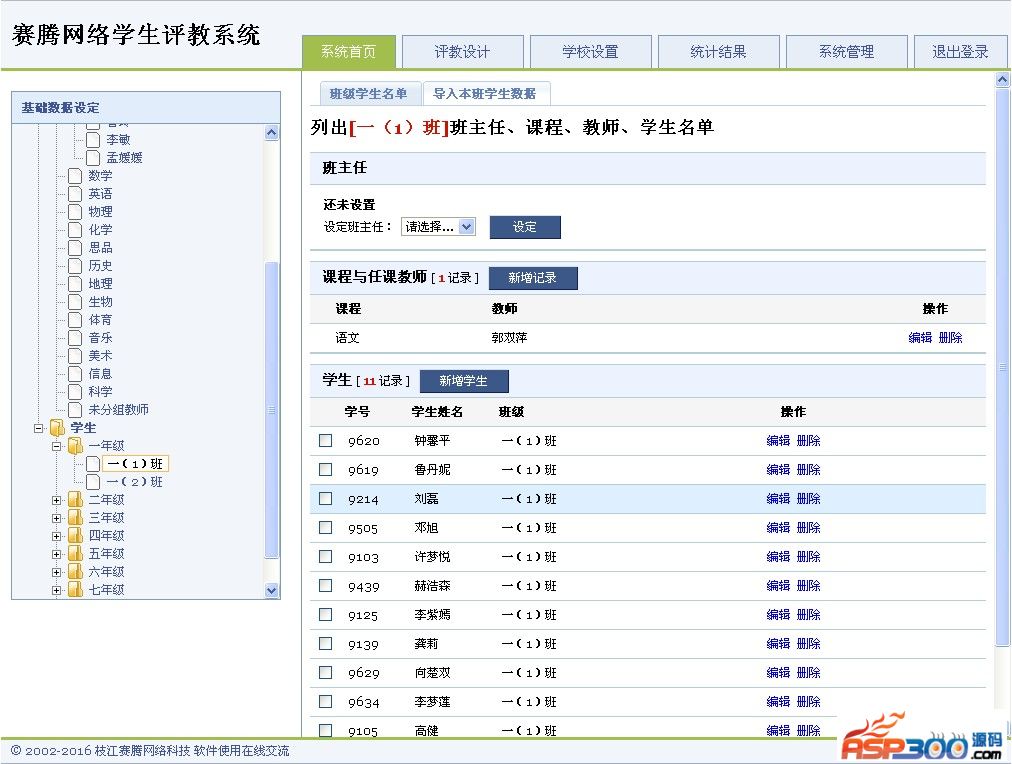Viewport: 1012px width, 764px height.
Task: Click the tree panel vertical scrollbar thumb
Action: 271,408
